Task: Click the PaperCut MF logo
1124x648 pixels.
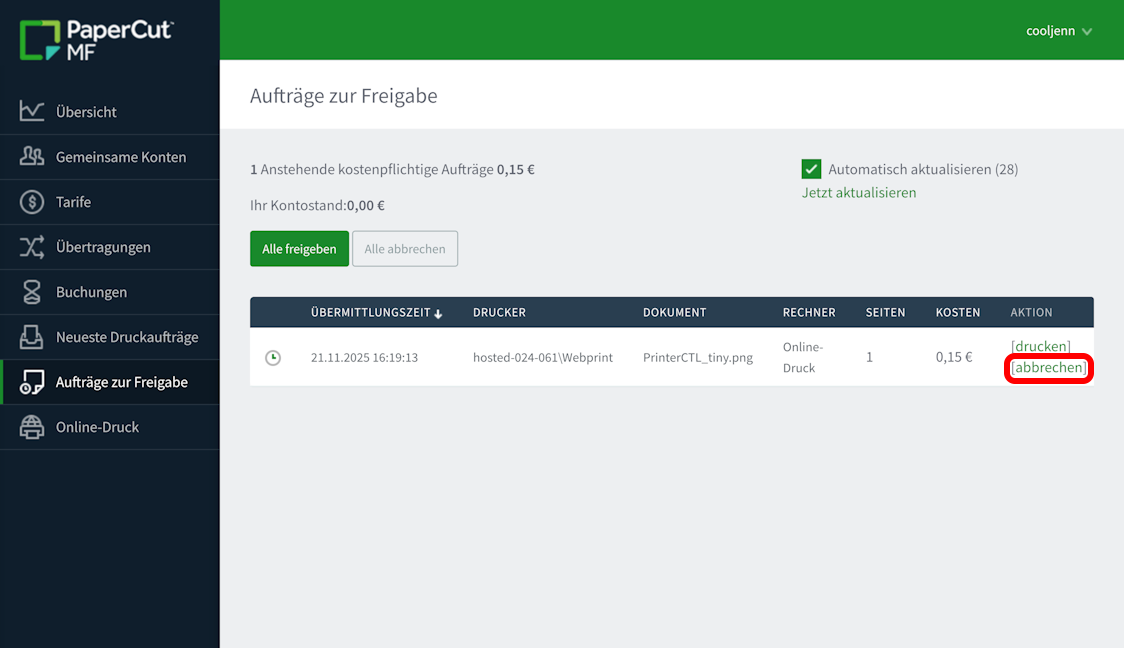Action: 96,40
